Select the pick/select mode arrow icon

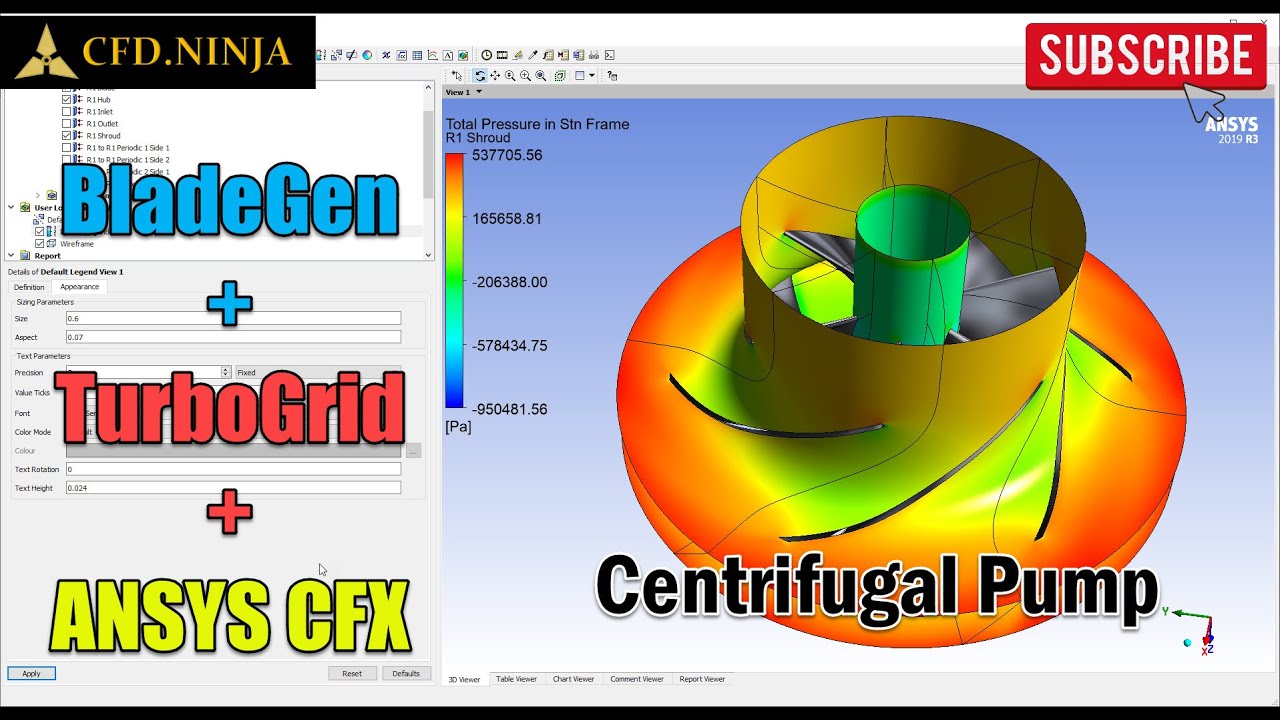click(x=457, y=76)
